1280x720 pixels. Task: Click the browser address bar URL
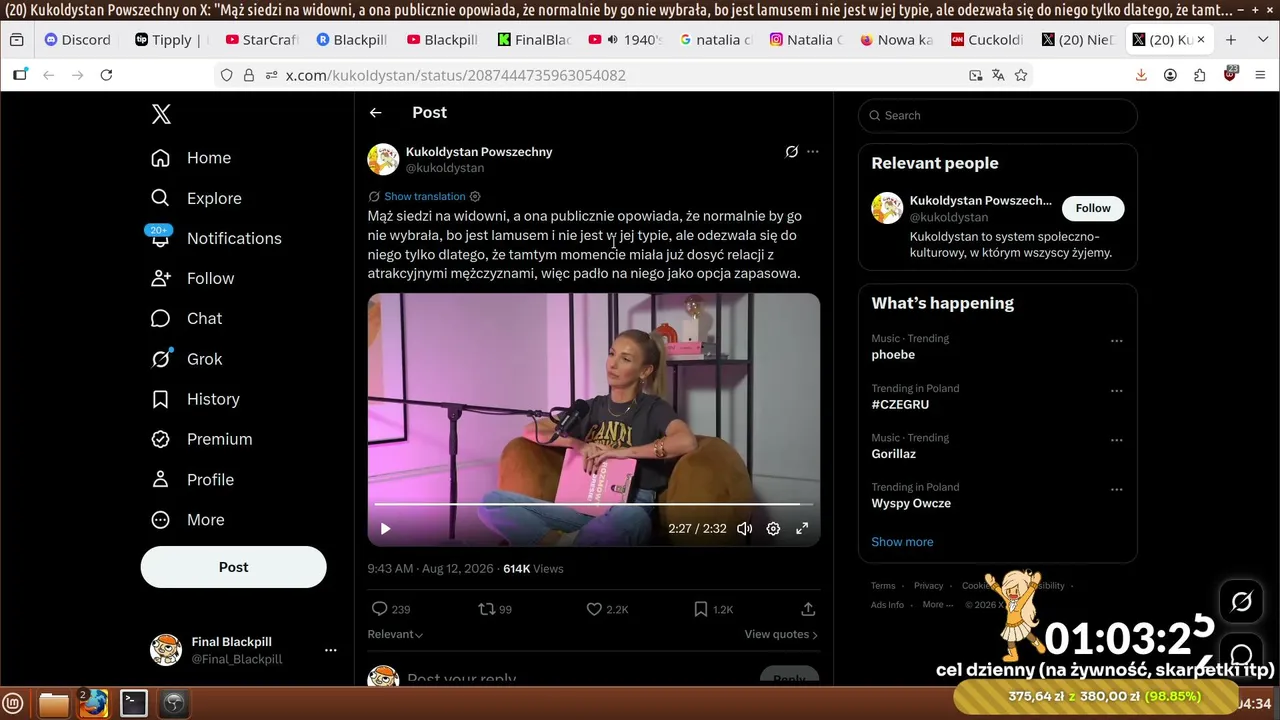tap(456, 75)
